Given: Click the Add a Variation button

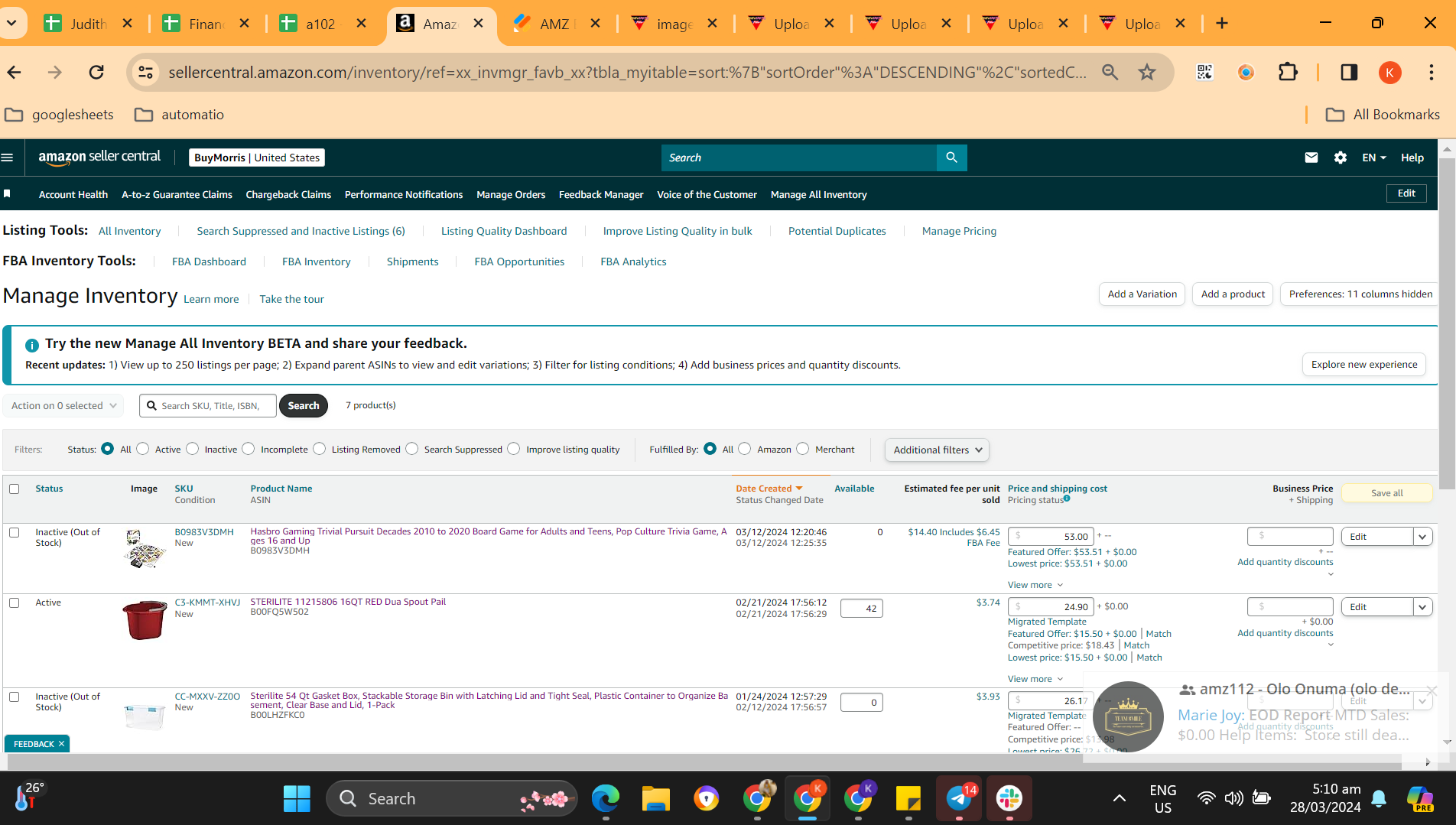Looking at the screenshot, I should coord(1142,294).
